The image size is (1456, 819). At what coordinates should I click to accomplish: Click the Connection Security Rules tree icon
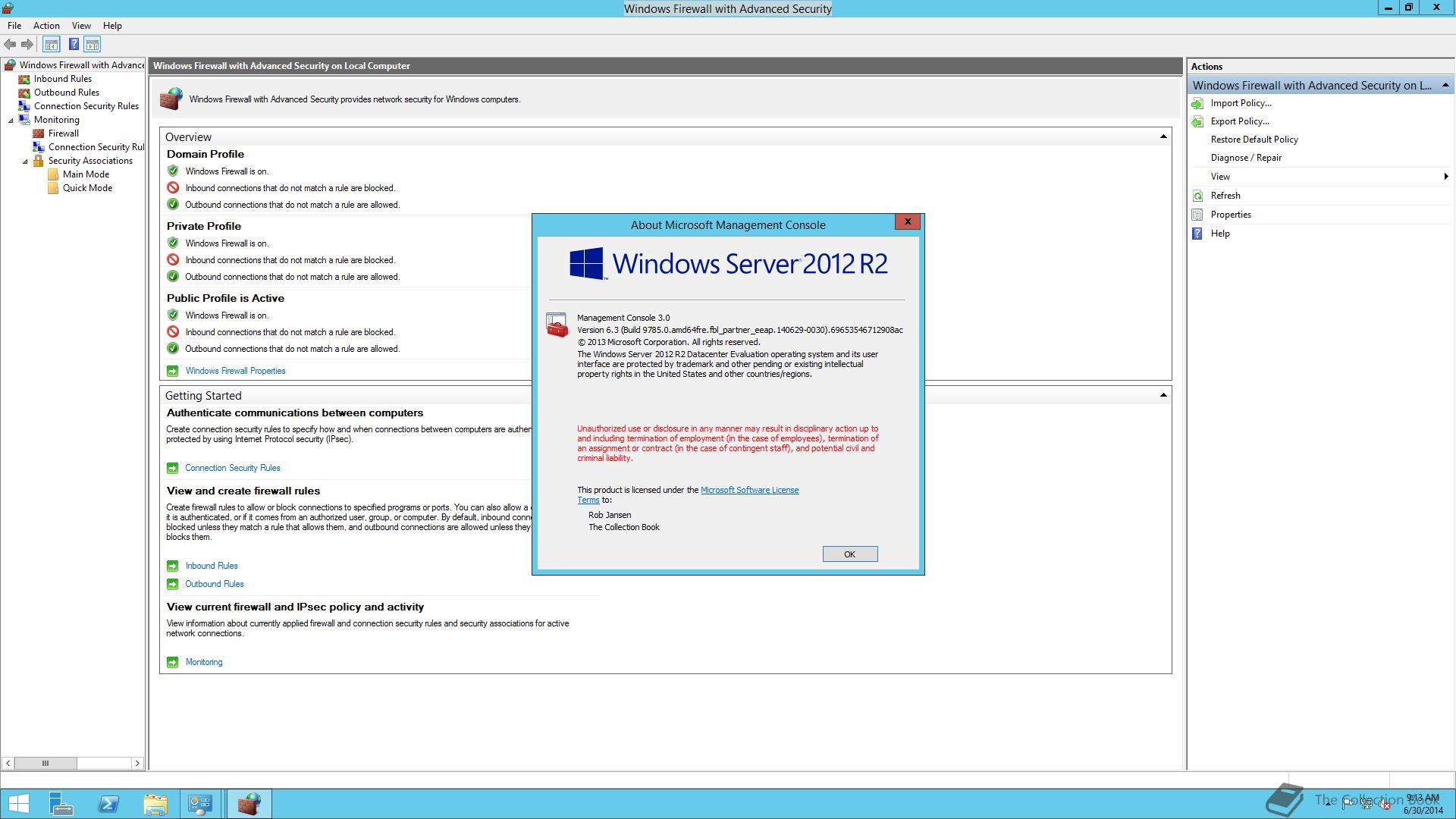(x=24, y=106)
